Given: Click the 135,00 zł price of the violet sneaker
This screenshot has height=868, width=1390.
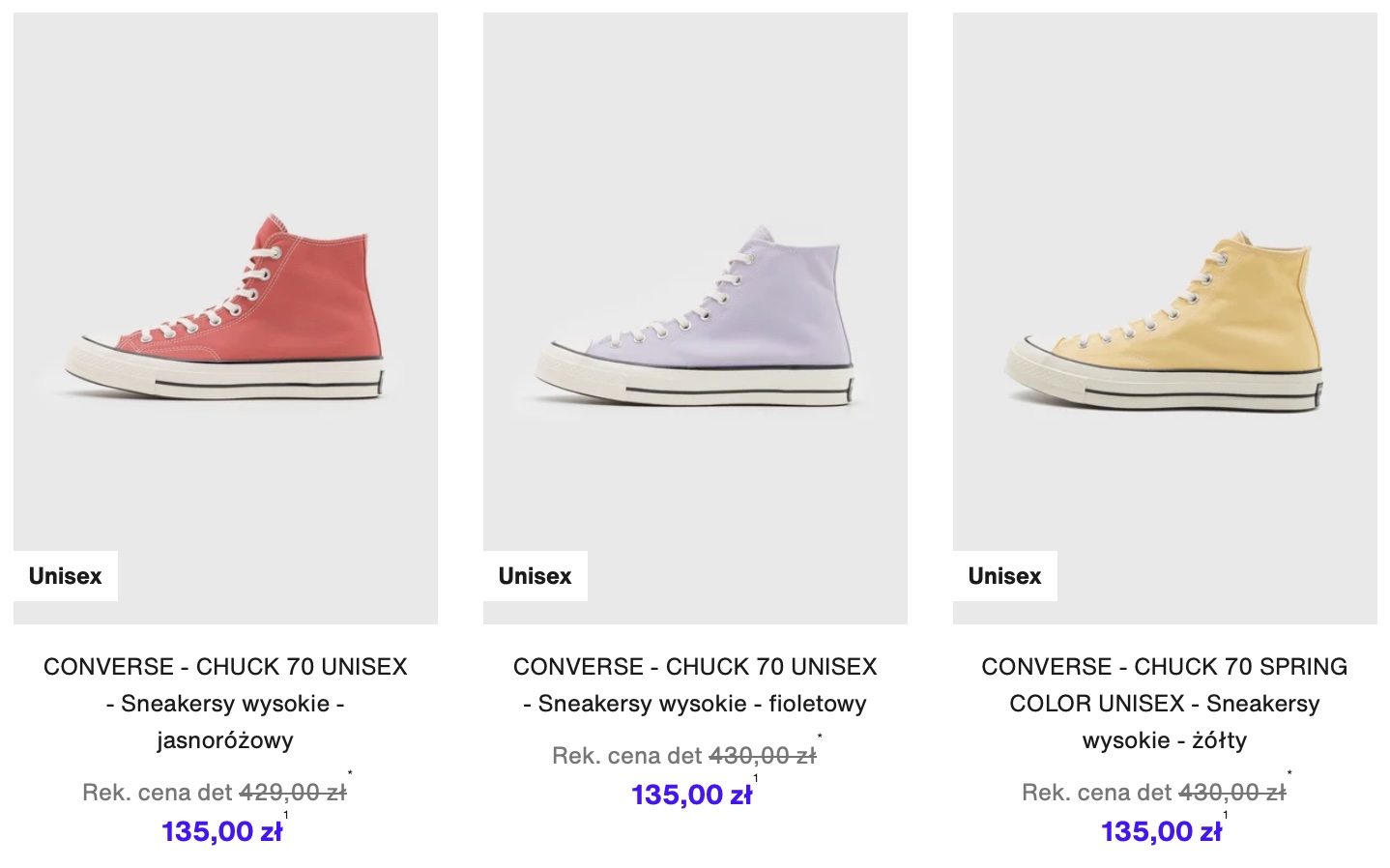Looking at the screenshot, I should (692, 795).
